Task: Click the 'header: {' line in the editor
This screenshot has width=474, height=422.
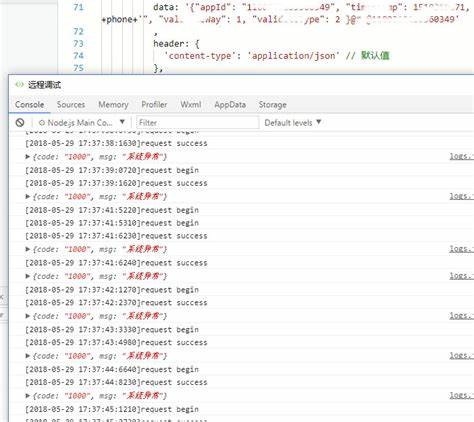Action: [176, 44]
